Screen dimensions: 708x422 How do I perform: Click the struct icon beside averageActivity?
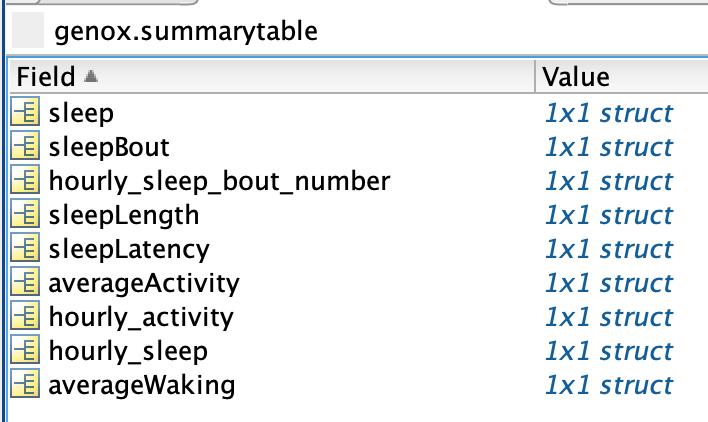coord(25,281)
